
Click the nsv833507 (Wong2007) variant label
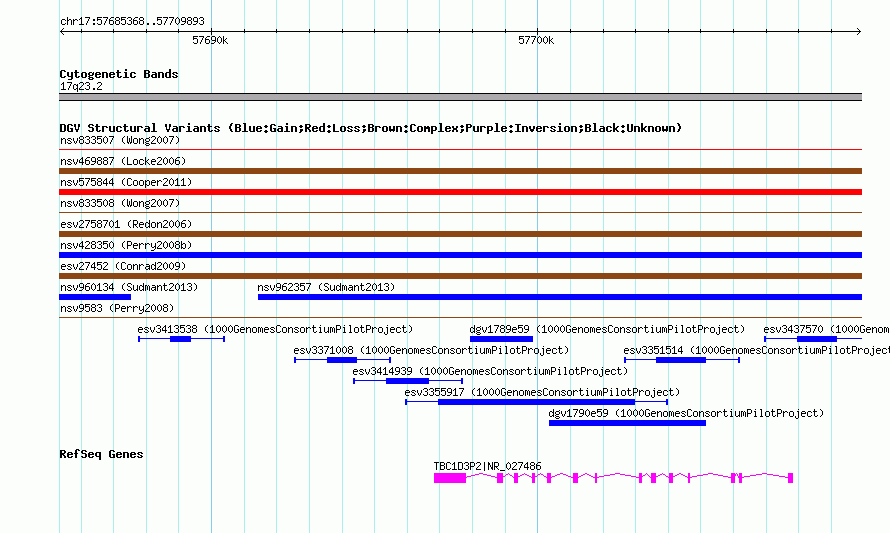[x=120, y=140]
